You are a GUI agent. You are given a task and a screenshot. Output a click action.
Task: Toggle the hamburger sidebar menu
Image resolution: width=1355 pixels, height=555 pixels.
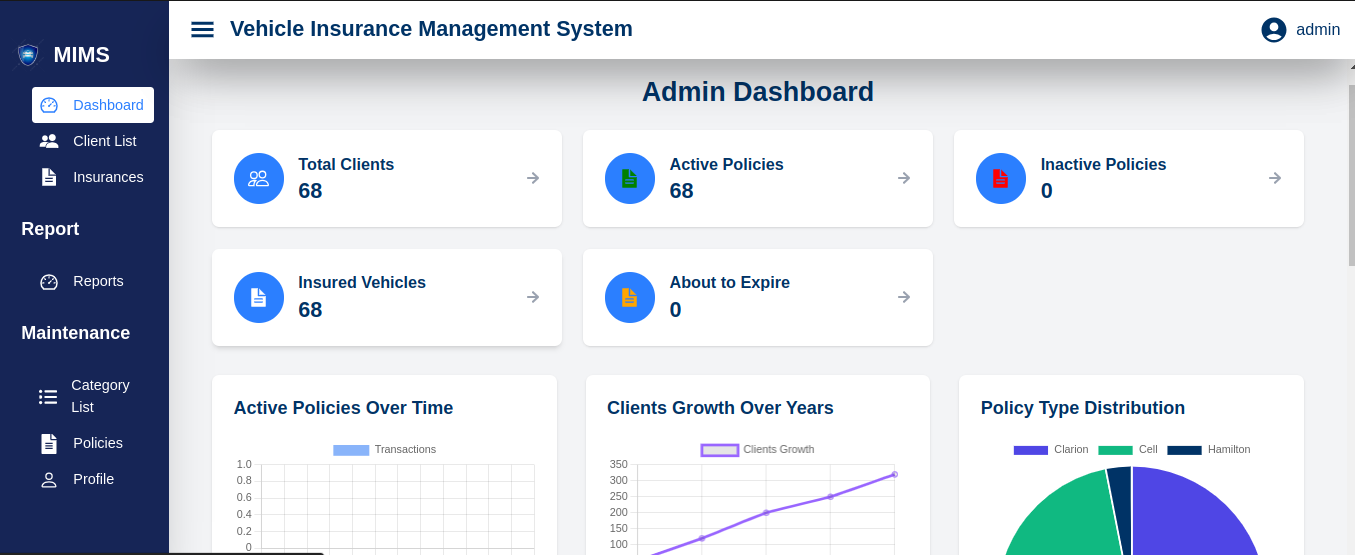[x=202, y=30]
